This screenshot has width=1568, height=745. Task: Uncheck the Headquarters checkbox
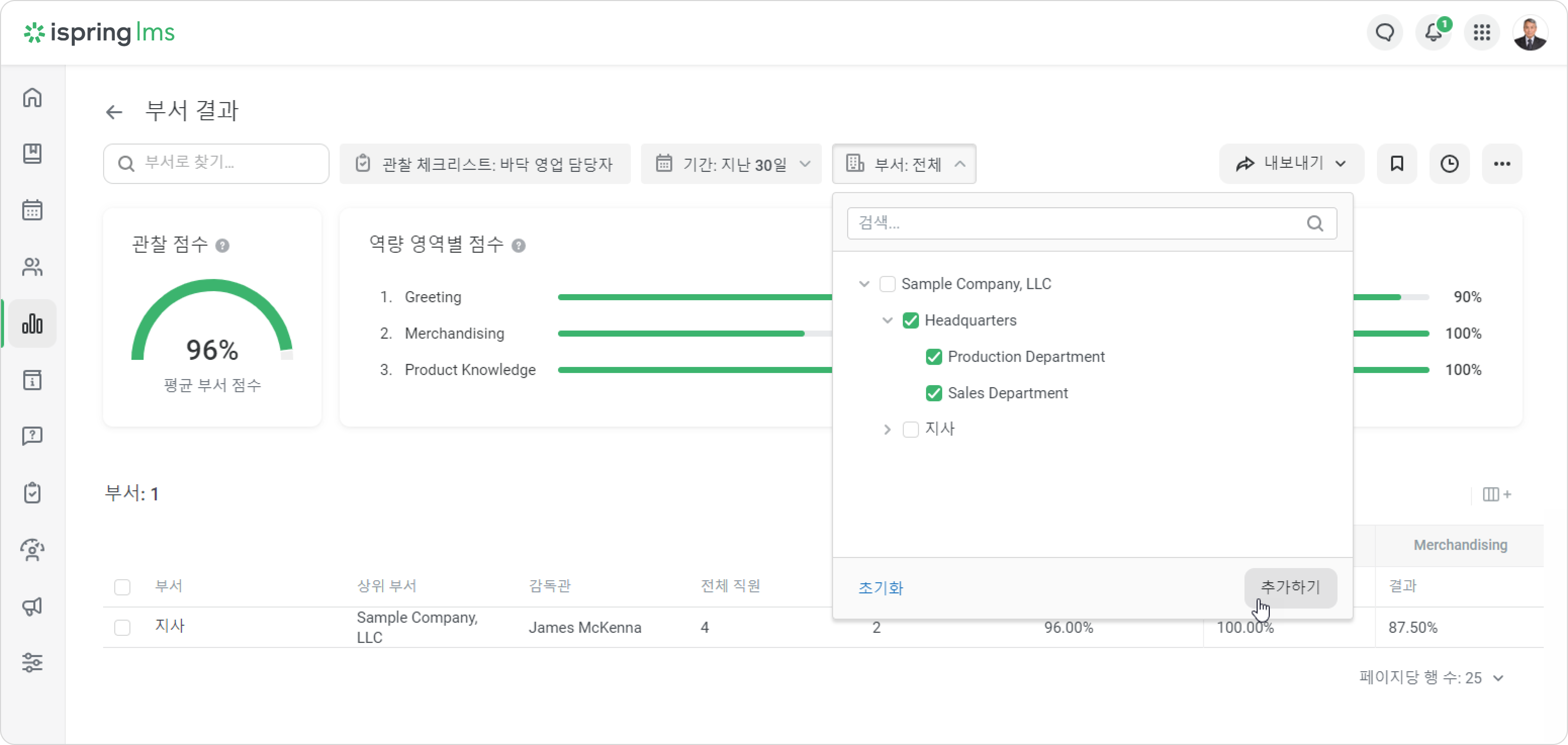910,320
